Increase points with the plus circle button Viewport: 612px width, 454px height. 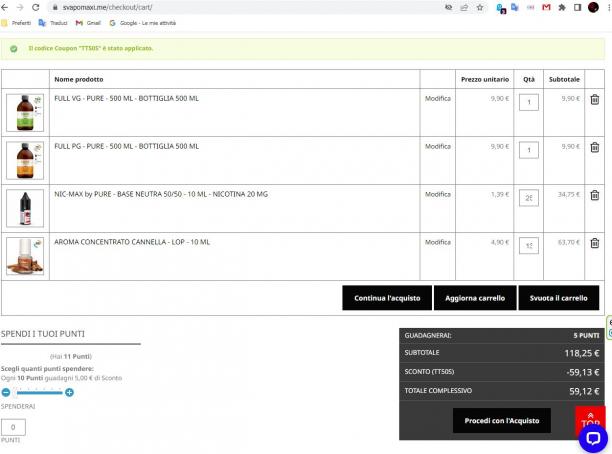69,392
